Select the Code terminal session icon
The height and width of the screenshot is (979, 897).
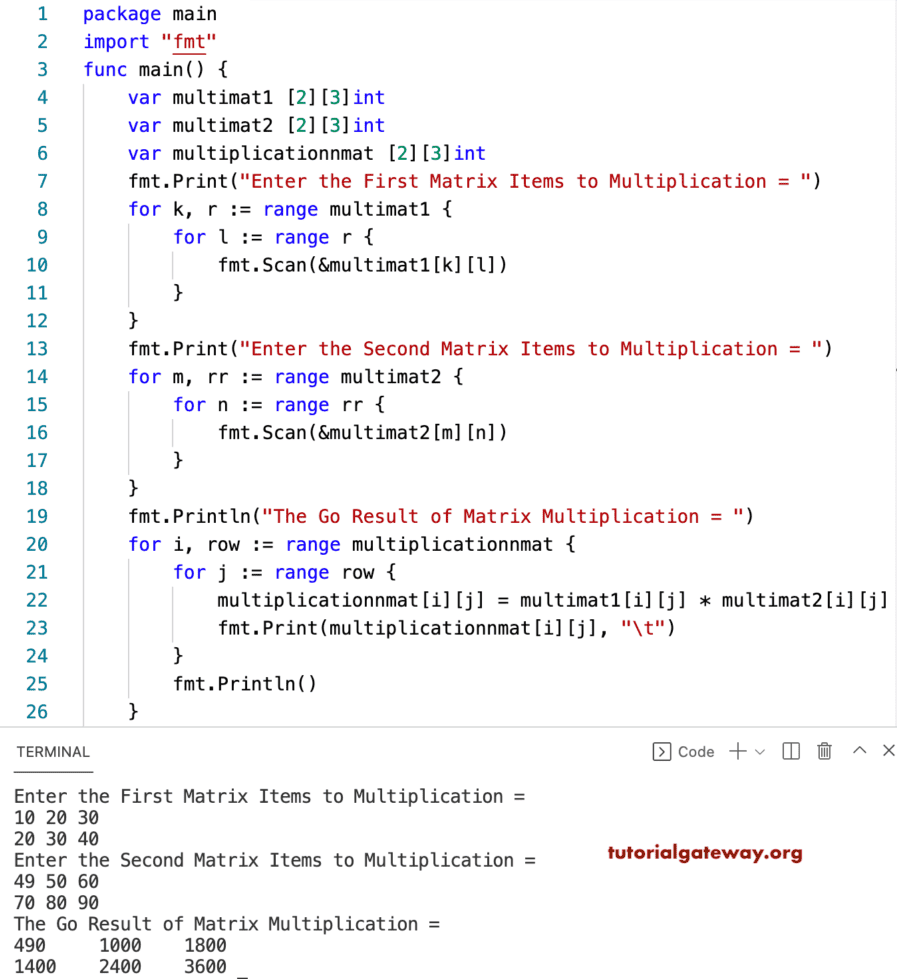[662, 751]
